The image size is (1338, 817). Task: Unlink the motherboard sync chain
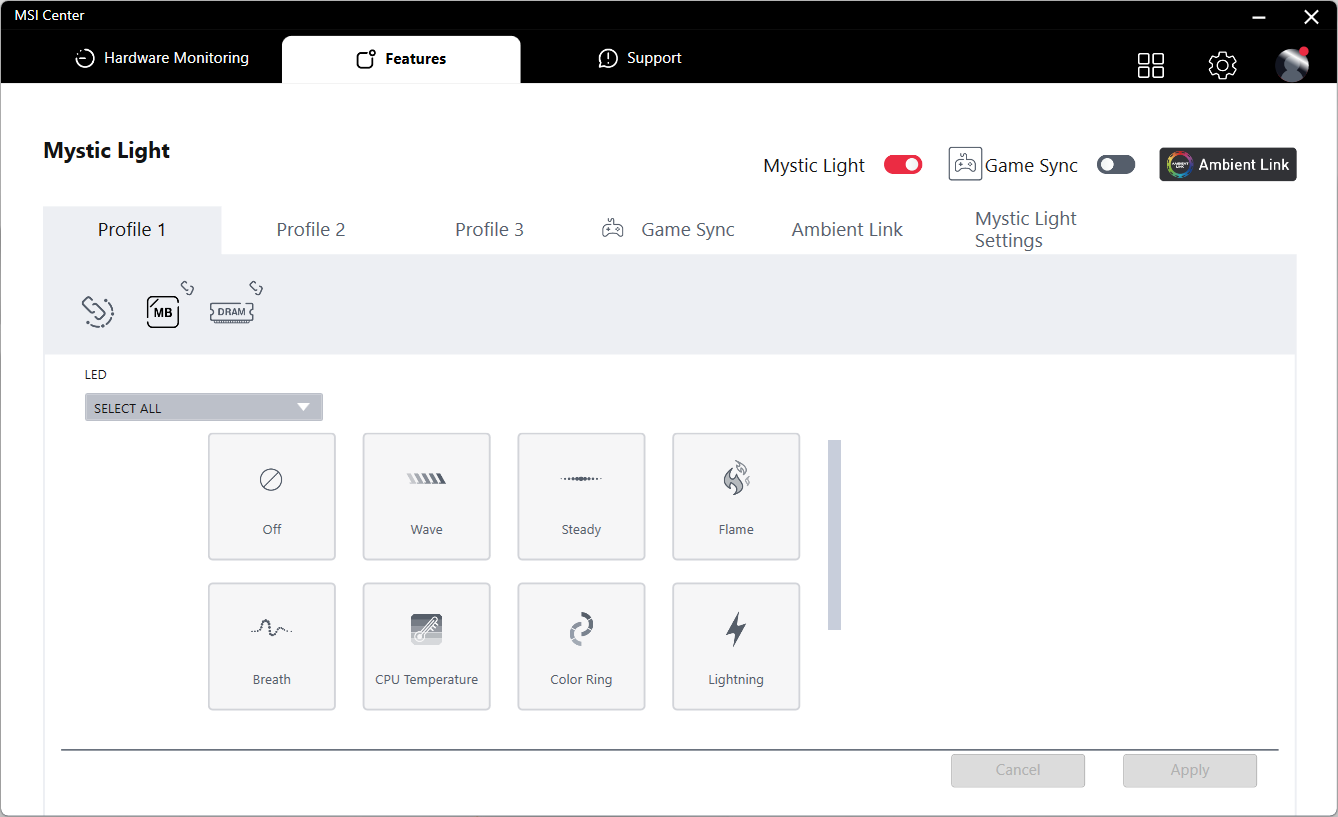click(x=187, y=289)
